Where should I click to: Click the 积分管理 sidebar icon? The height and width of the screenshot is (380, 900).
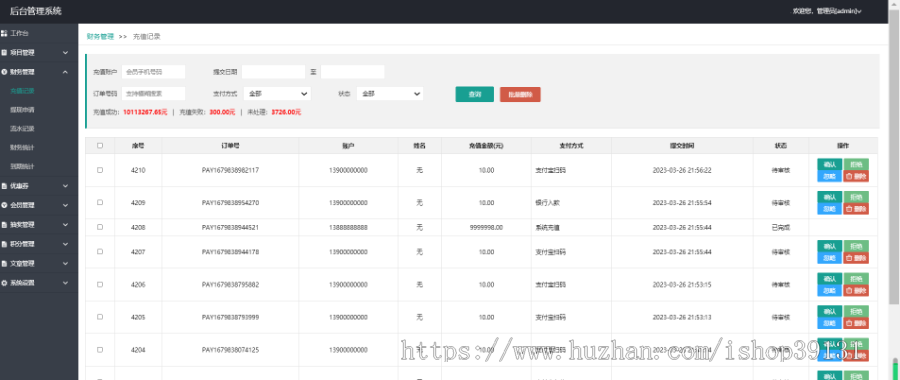[4, 244]
